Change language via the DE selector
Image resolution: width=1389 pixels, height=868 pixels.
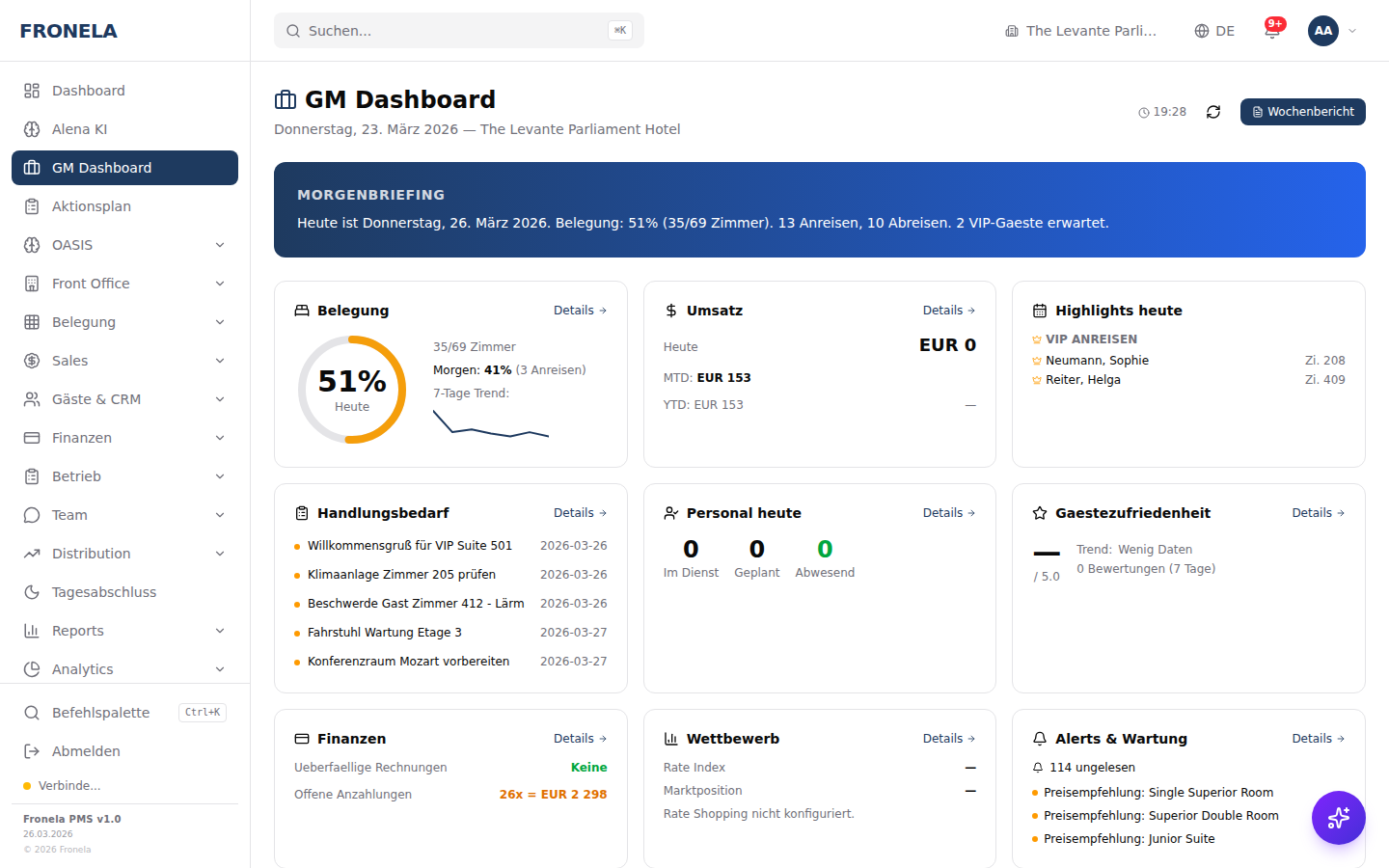(x=1213, y=30)
